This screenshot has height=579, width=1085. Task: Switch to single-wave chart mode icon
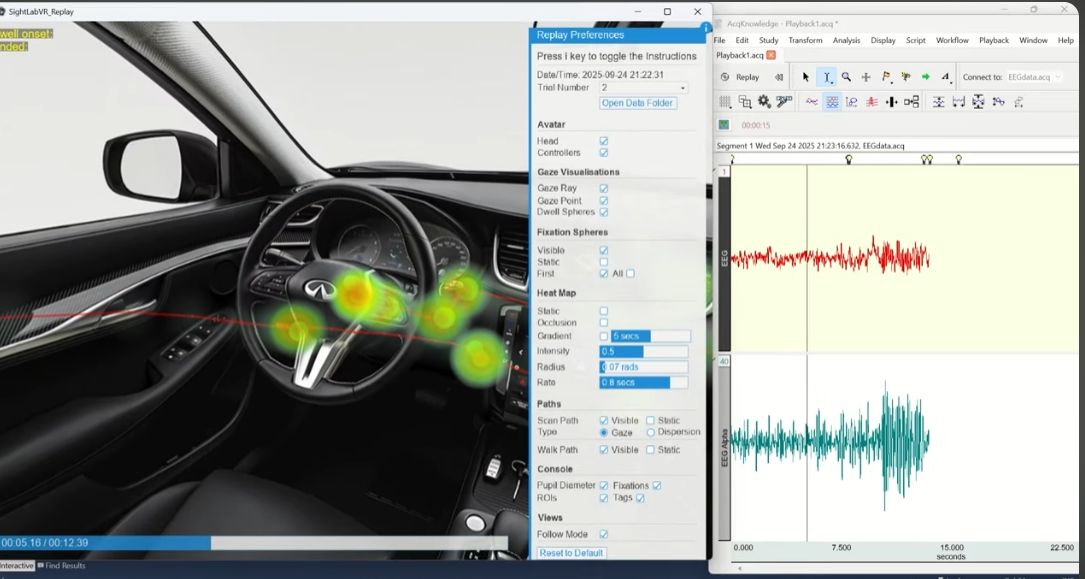pyautogui.click(x=812, y=102)
